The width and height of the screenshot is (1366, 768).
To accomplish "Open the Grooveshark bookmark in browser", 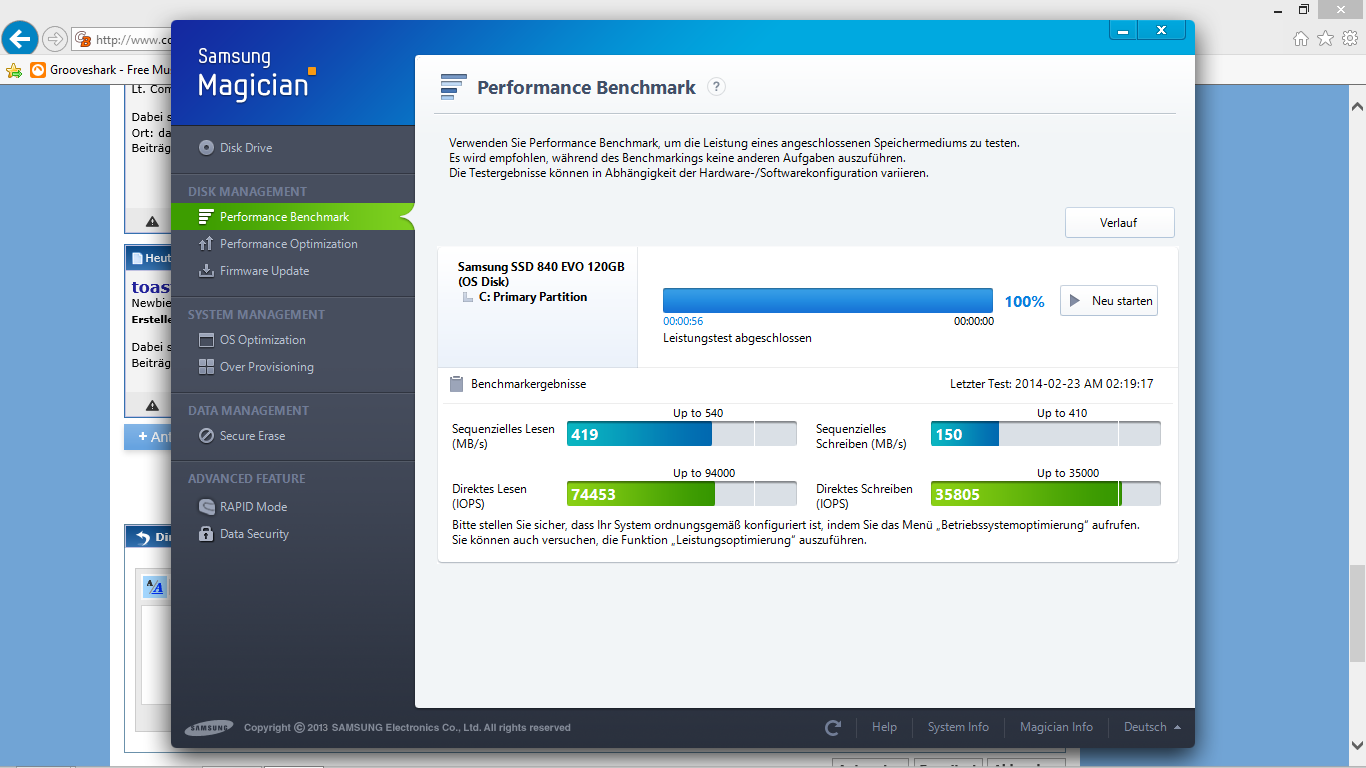I will click(x=100, y=70).
